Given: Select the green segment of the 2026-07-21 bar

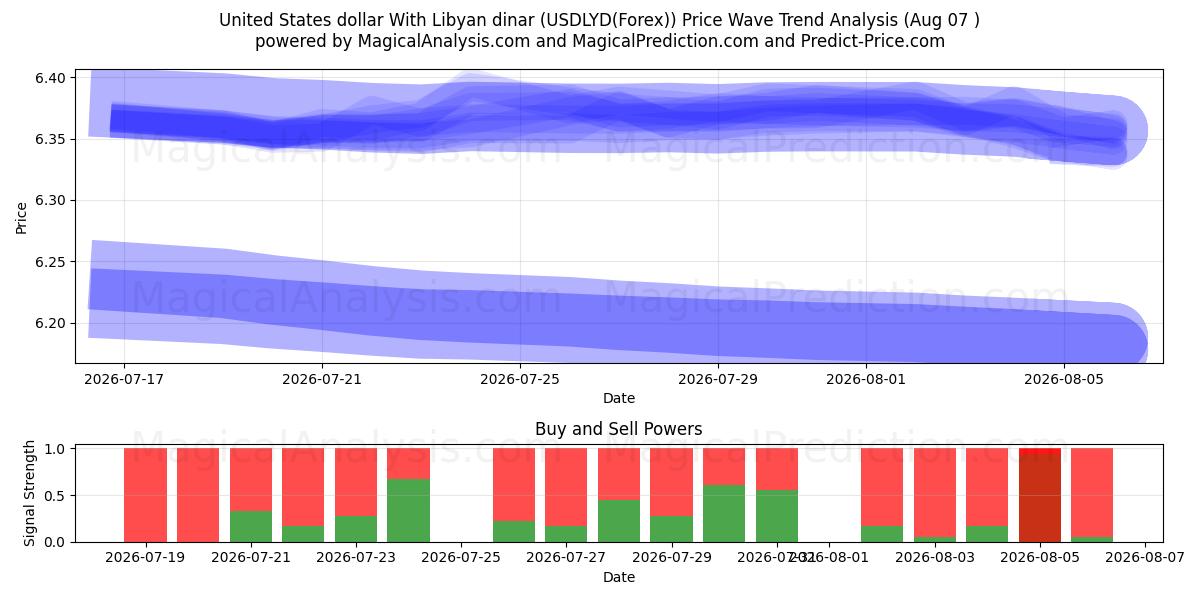Looking at the screenshot, I should pos(251,526).
